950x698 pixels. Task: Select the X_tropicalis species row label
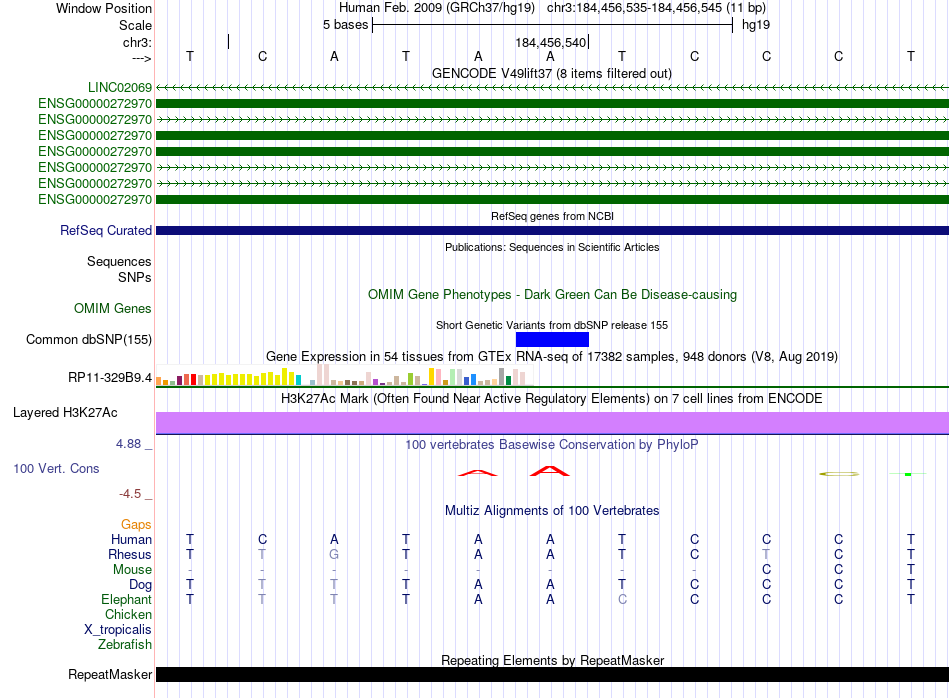pyautogui.click(x=118, y=630)
